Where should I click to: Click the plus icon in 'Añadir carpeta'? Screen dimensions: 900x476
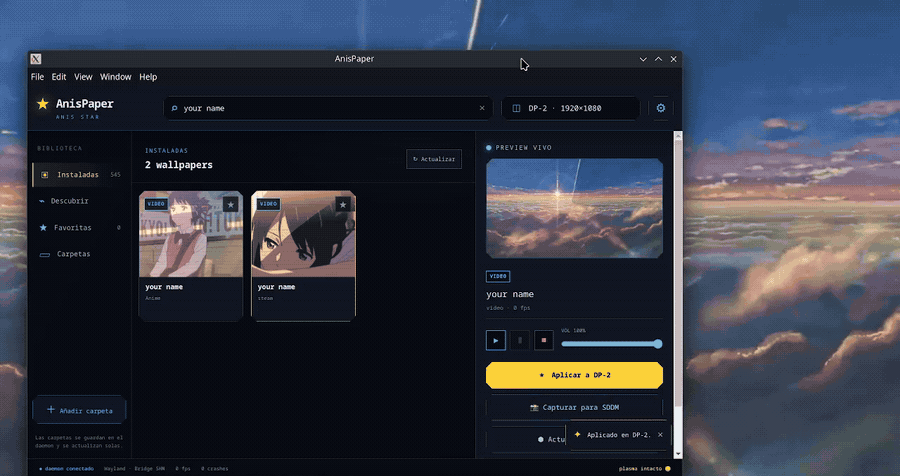pos(51,409)
